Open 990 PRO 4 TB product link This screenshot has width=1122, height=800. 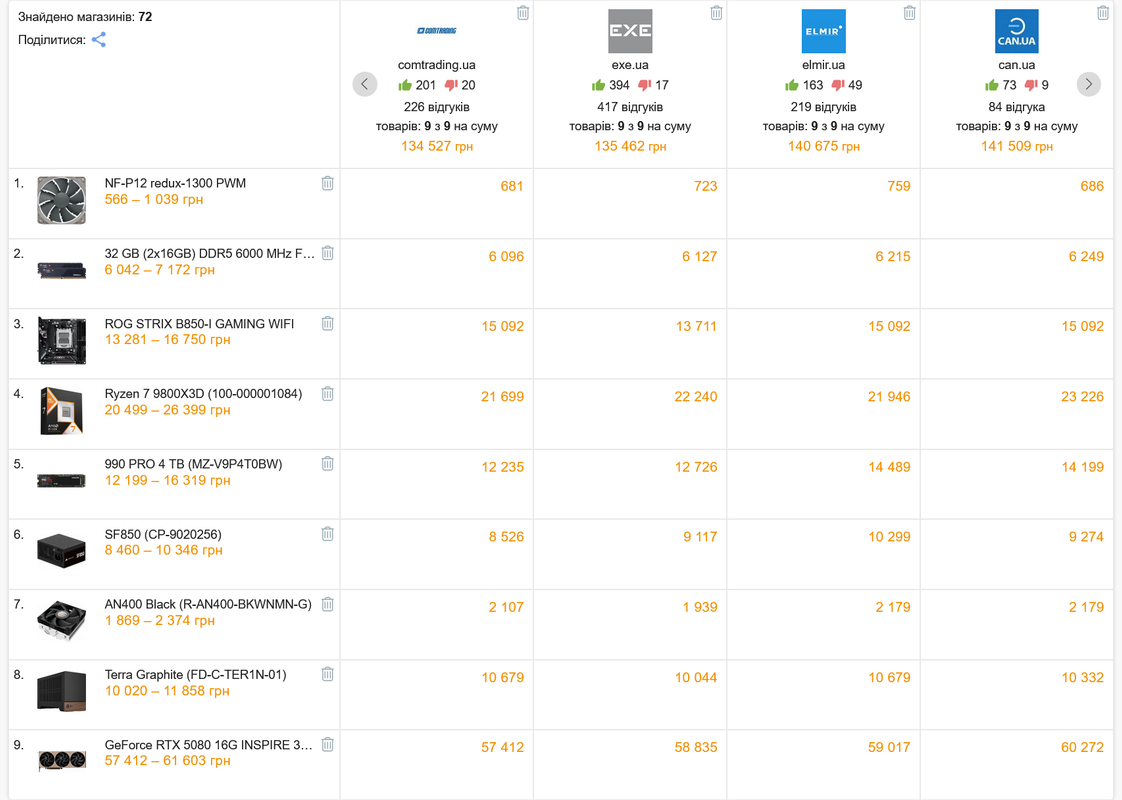193,464
